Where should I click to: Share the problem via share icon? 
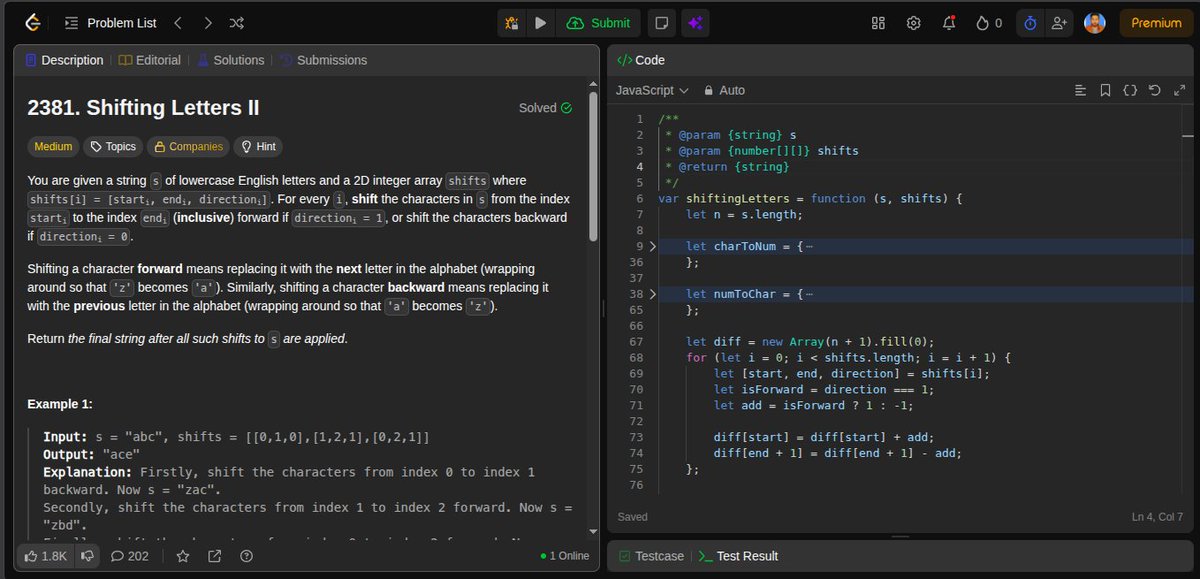coord(214,556)
